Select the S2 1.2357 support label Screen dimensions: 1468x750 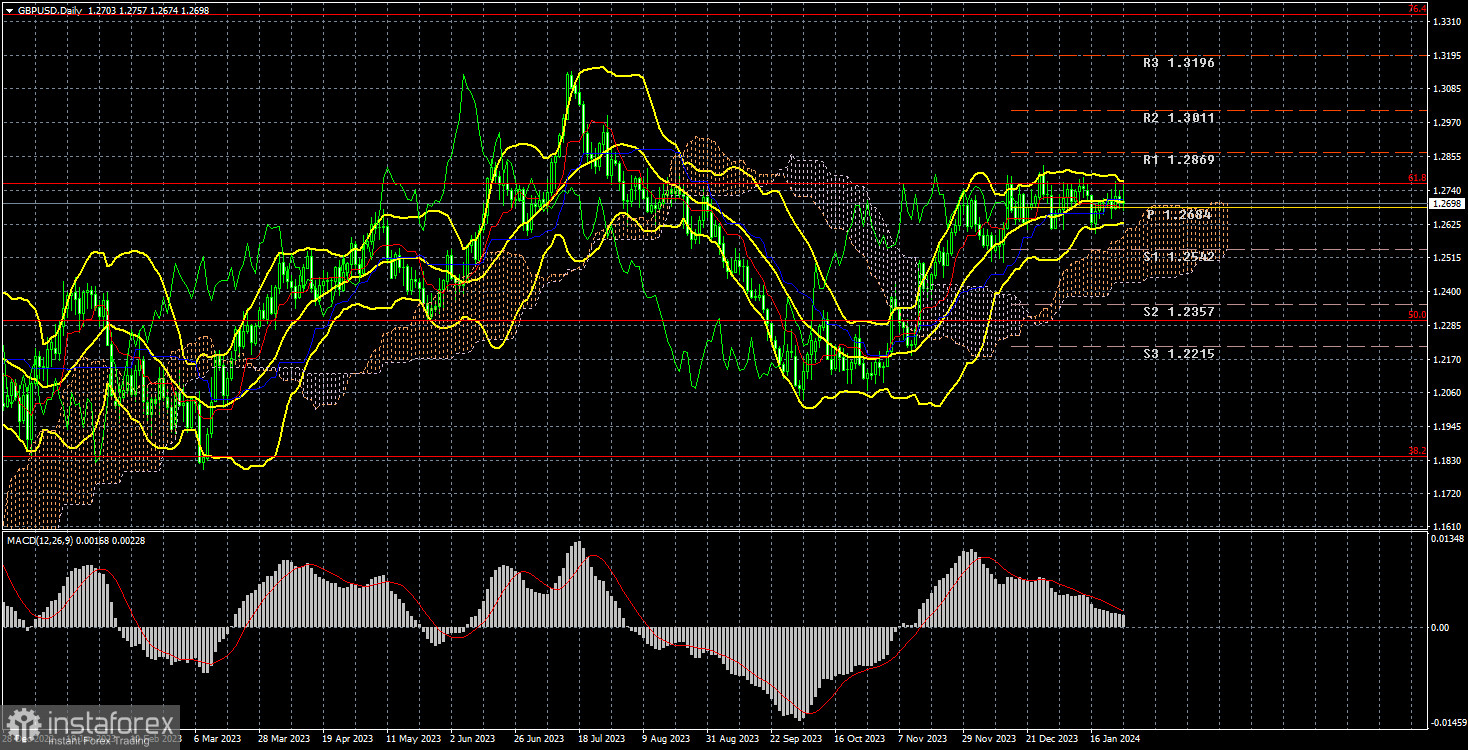point(1180,312)
